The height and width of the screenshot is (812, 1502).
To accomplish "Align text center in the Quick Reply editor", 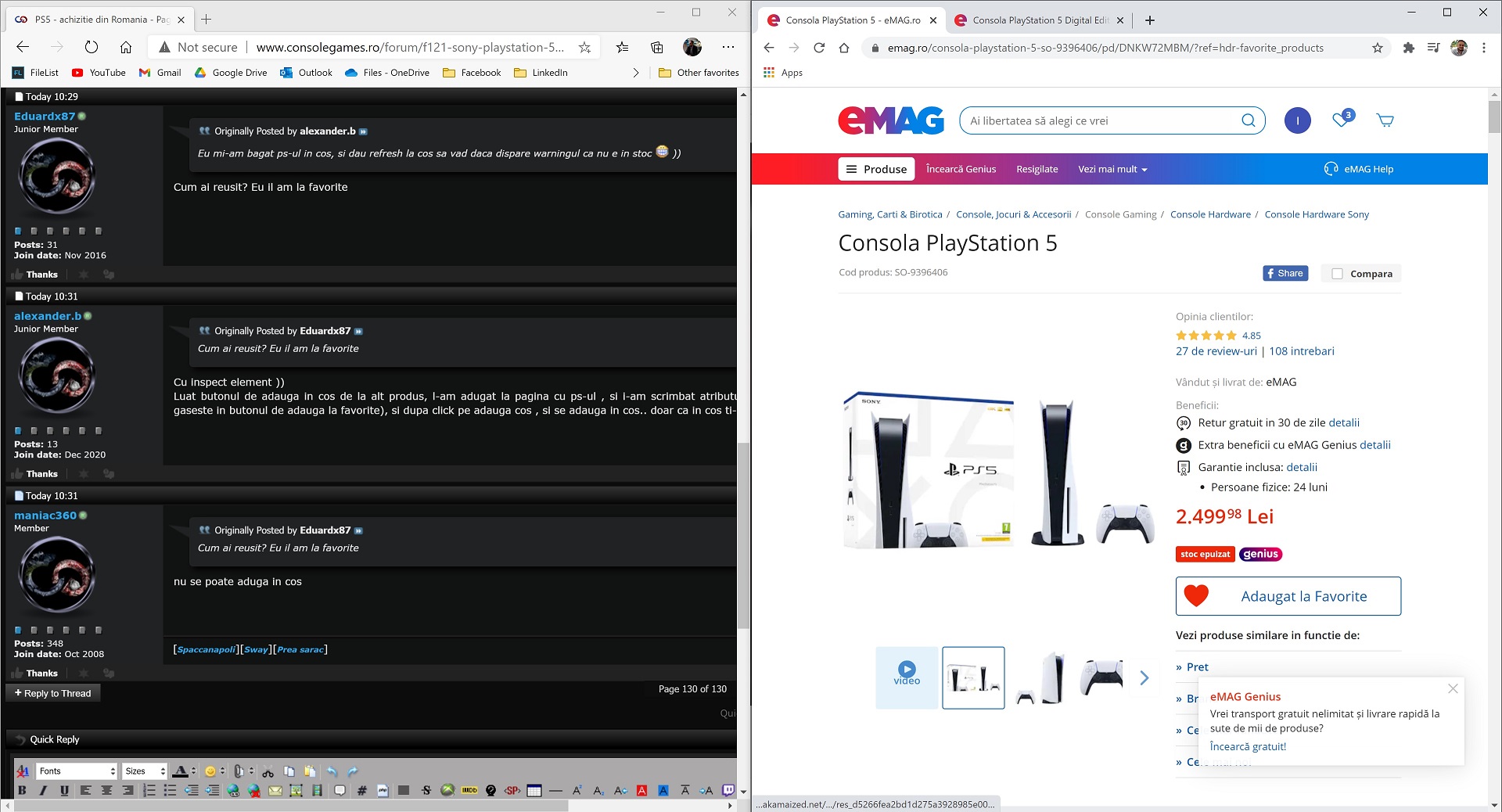I will click(x=106, y=791).
